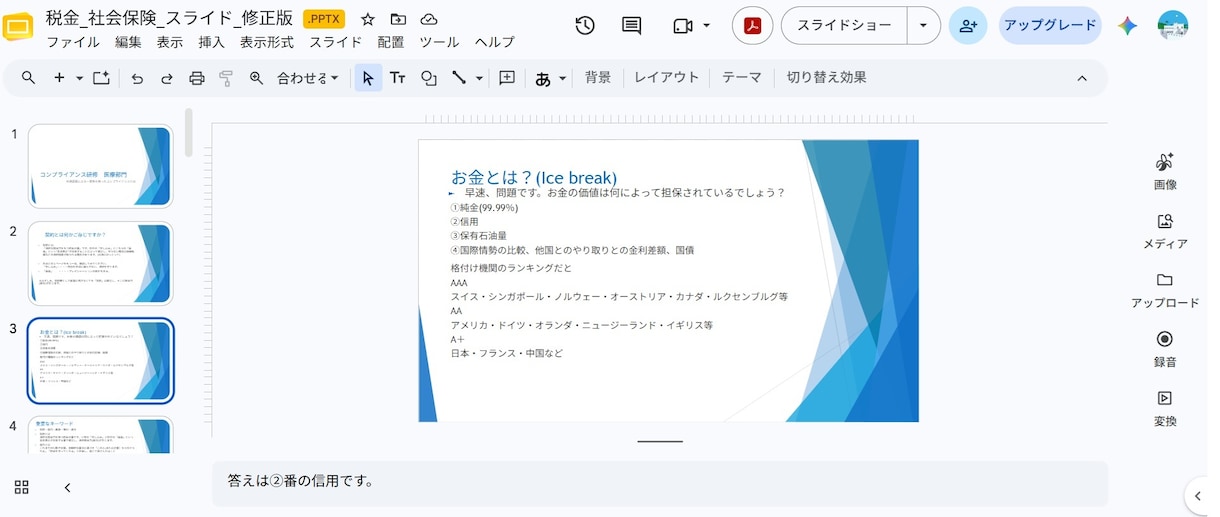Redo the last action

point(167,78)
